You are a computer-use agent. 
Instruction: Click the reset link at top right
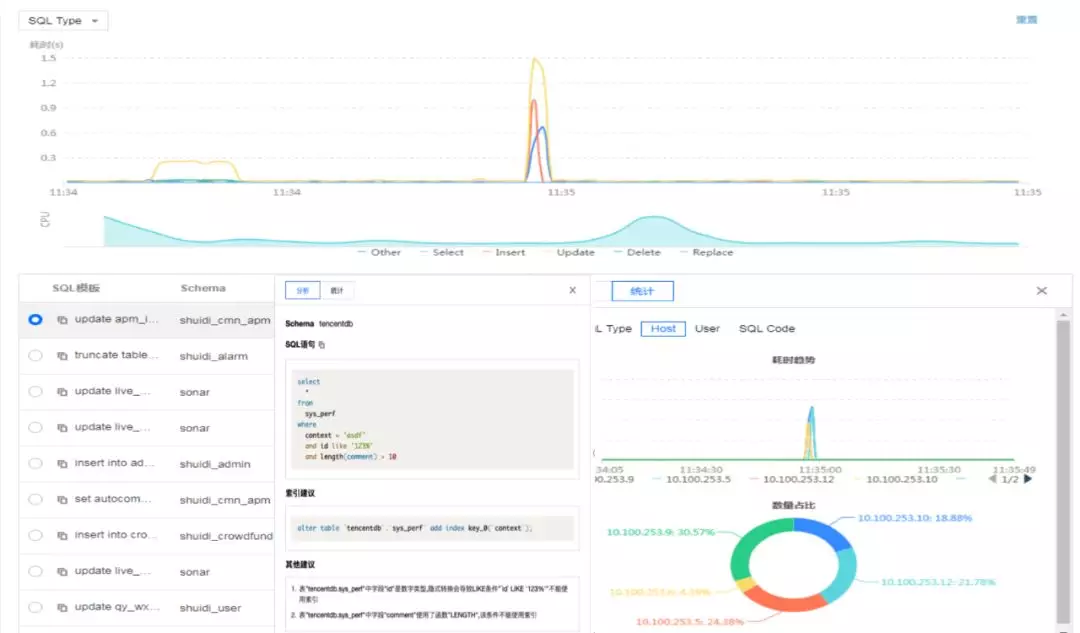coord(1026,20)
